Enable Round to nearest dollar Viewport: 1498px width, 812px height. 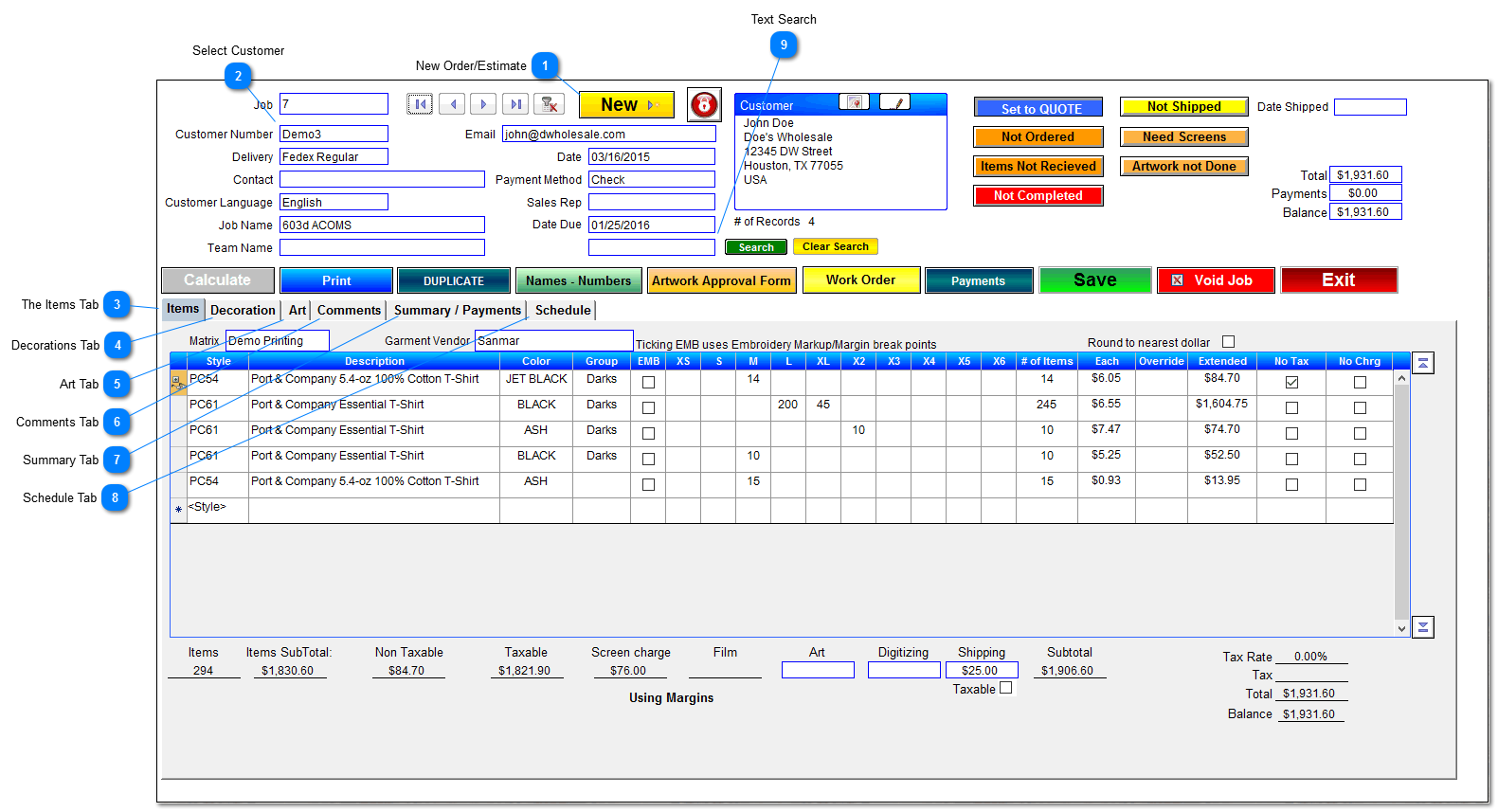pos(1228,342)
